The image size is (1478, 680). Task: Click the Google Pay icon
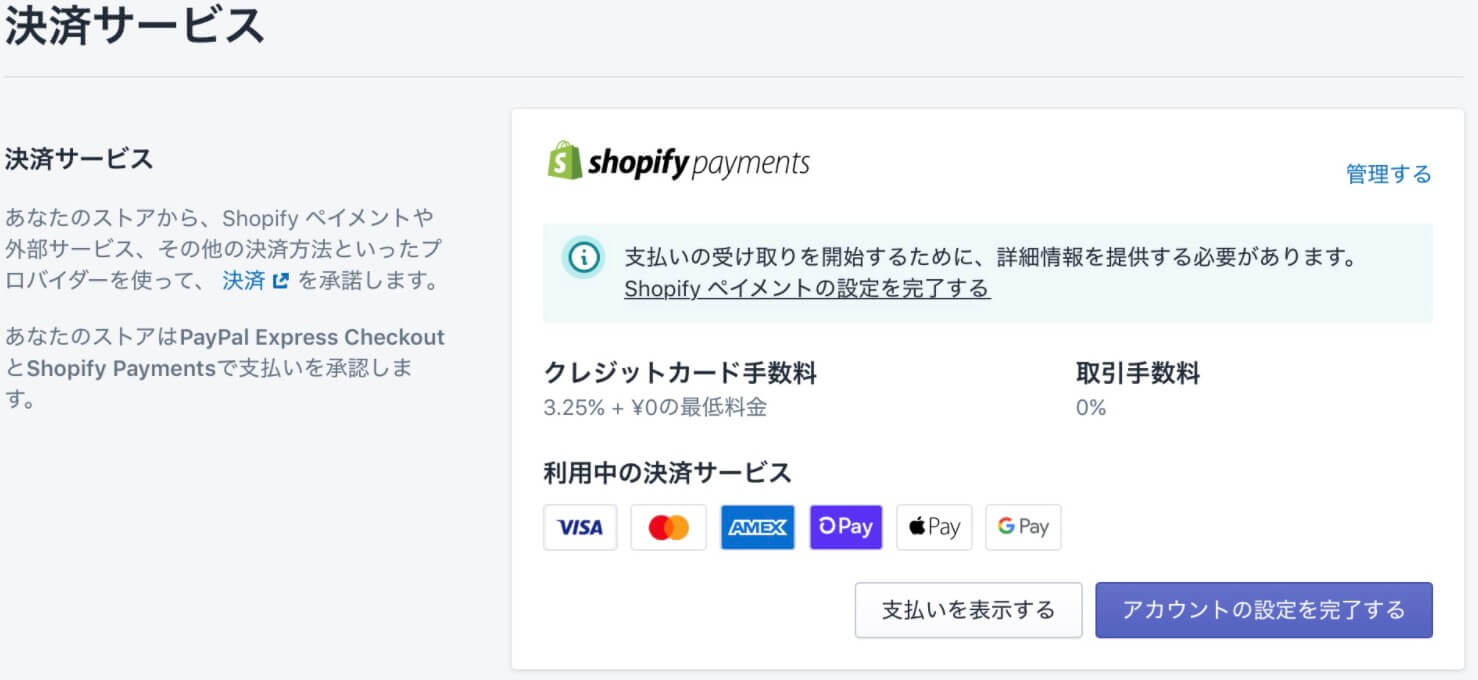[x=1023, y=527]
